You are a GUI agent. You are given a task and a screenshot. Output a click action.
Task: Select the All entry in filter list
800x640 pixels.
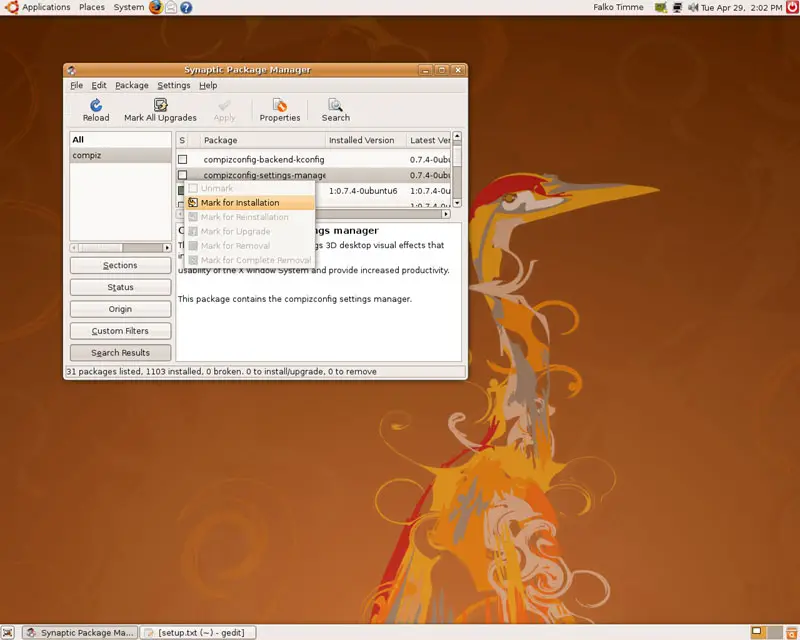coord(120,140)
